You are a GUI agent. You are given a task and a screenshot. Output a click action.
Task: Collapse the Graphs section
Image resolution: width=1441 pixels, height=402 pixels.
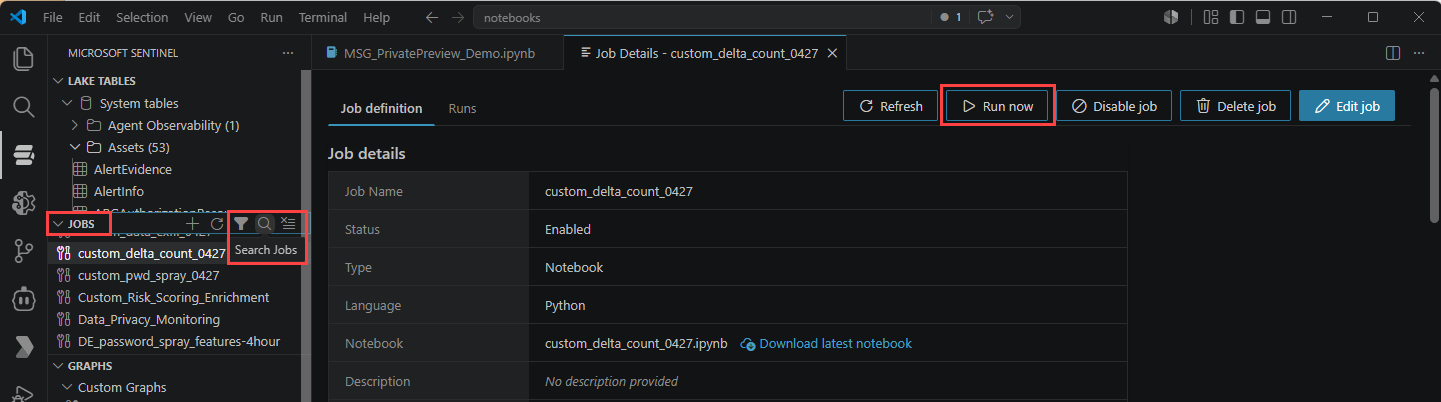click(58, 366)
